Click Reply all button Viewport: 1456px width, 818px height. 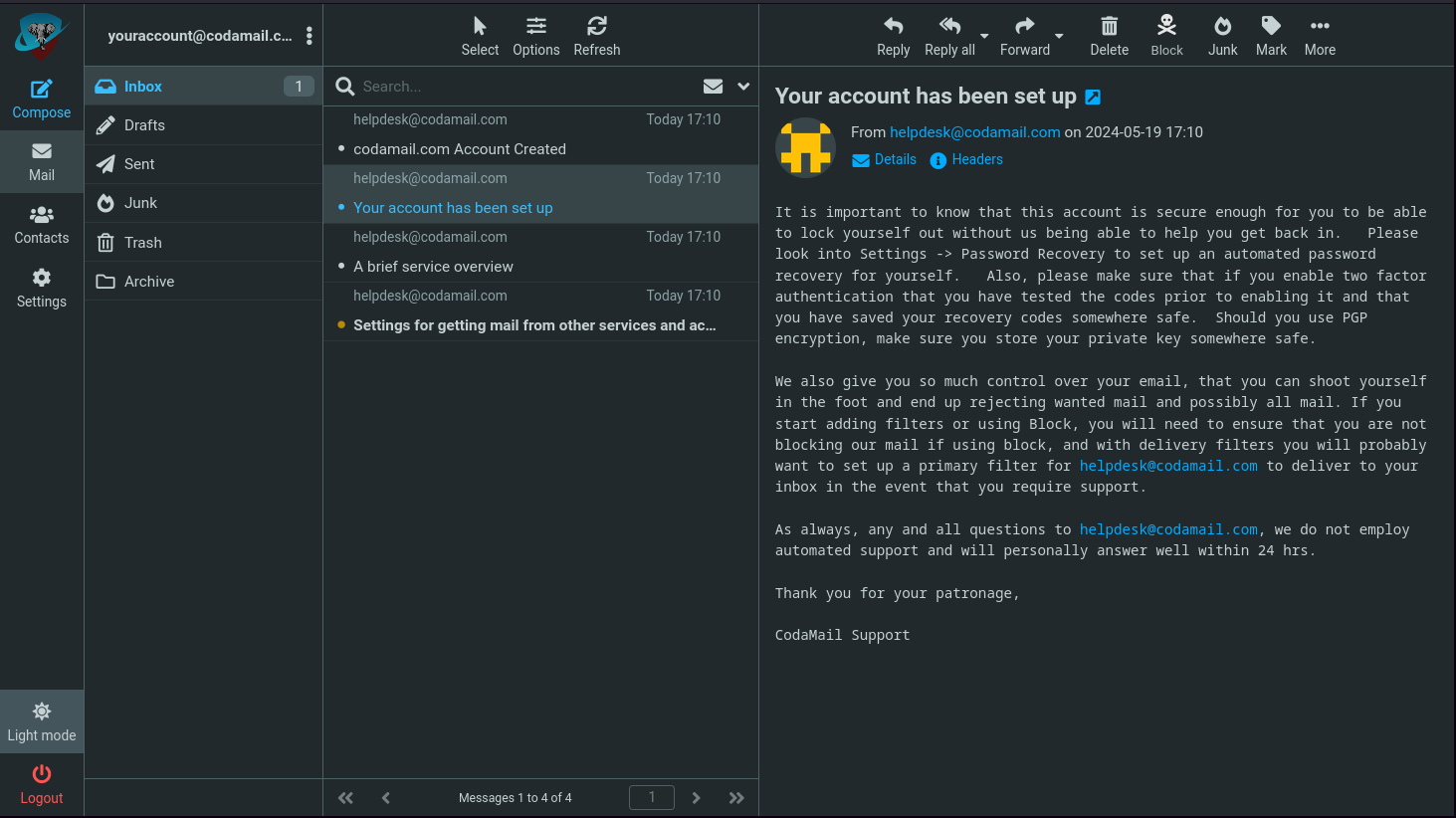click(x=949, y=36)
